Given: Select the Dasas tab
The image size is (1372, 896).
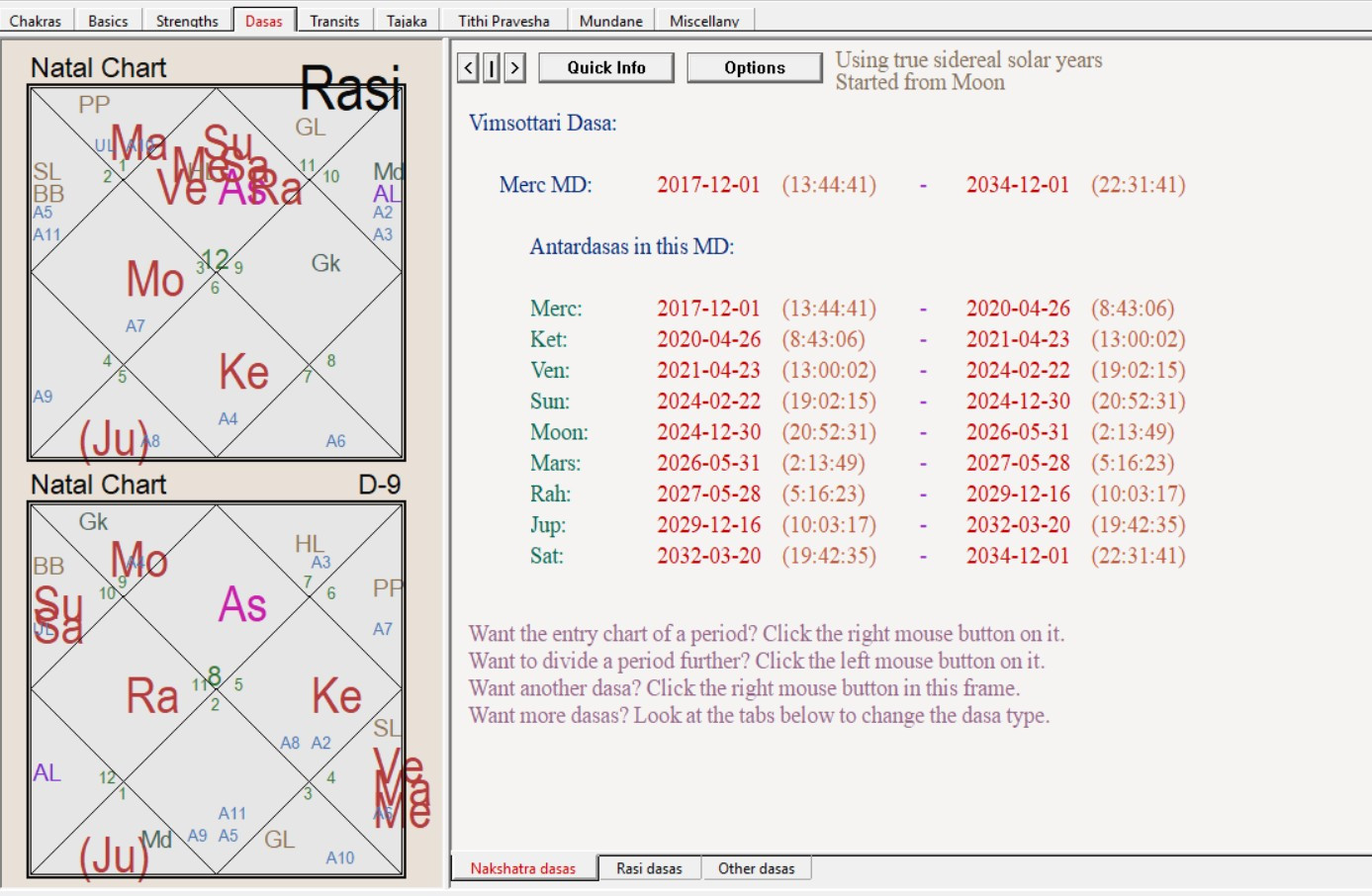Looking at the screenshot, I should (x=264, y=20).
